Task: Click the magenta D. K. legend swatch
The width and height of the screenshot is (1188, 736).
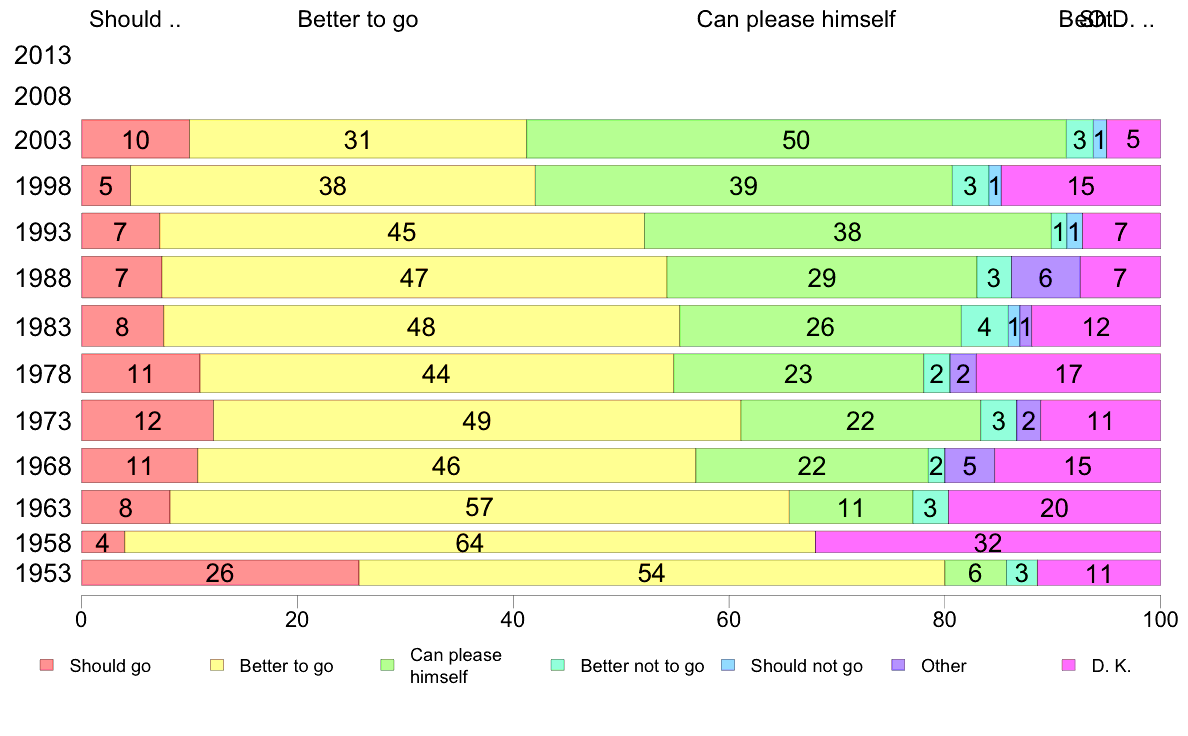Action: [x=1069, y=666]
